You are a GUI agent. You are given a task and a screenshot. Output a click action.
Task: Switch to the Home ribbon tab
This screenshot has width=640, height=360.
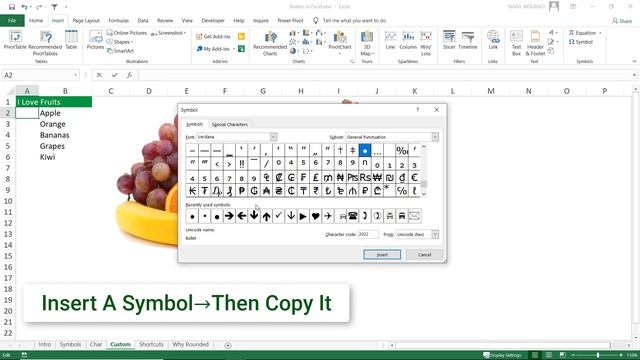(x=36, y=20)
